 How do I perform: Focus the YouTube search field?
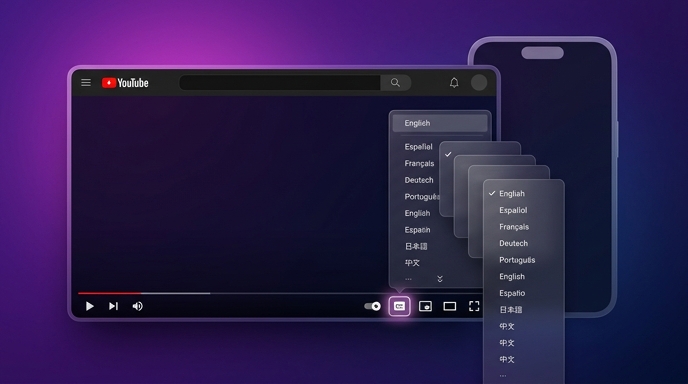[x=280, y=83]
